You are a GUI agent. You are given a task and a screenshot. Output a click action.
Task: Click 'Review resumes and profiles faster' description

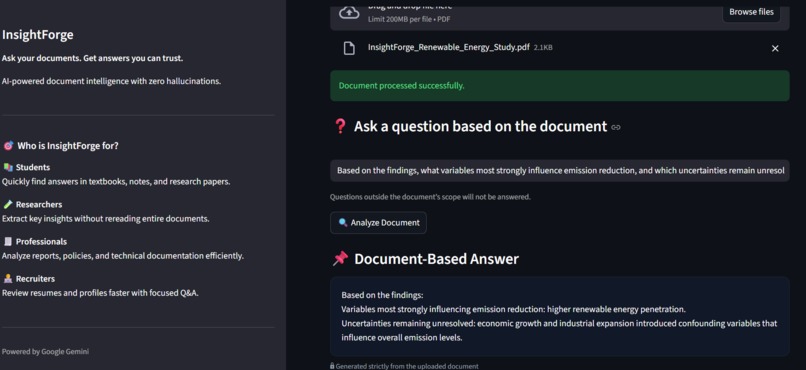[x=100, y=293]
